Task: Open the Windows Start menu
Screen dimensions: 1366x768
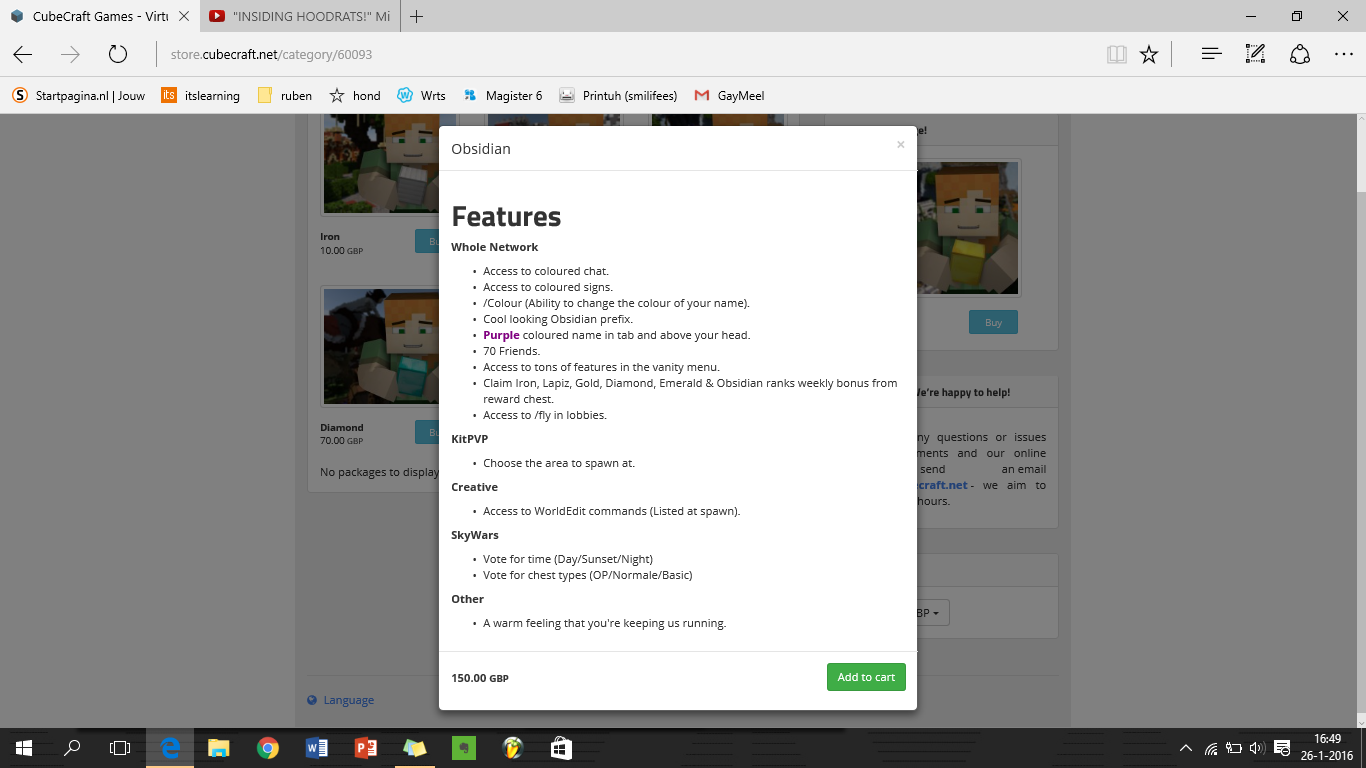Action: point(23,748)
